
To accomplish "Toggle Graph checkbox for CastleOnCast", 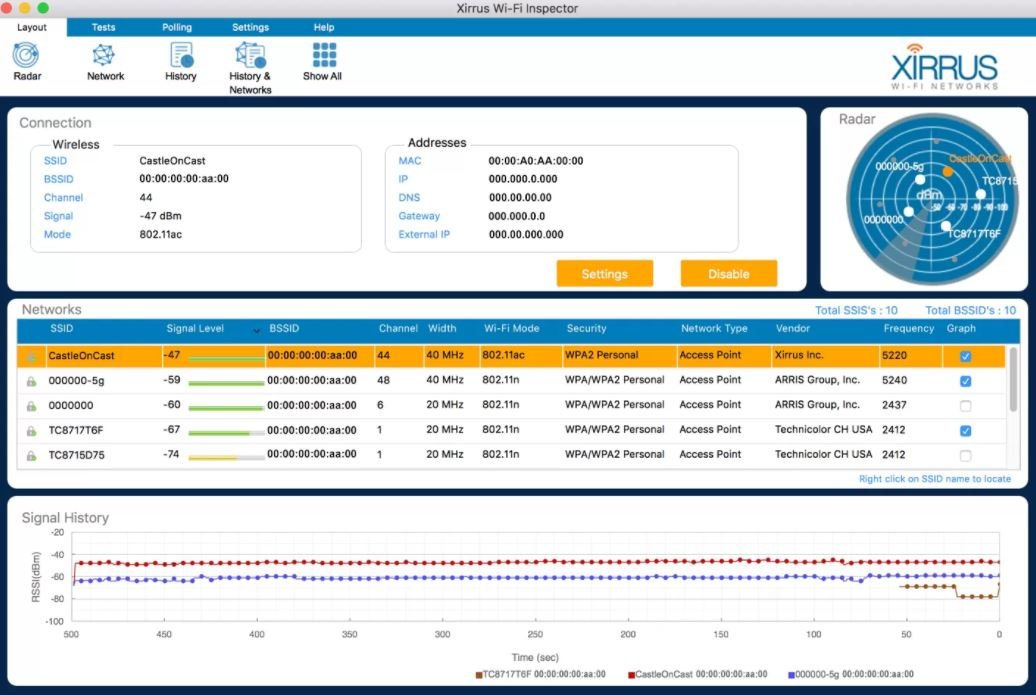I will coord(965,356).
